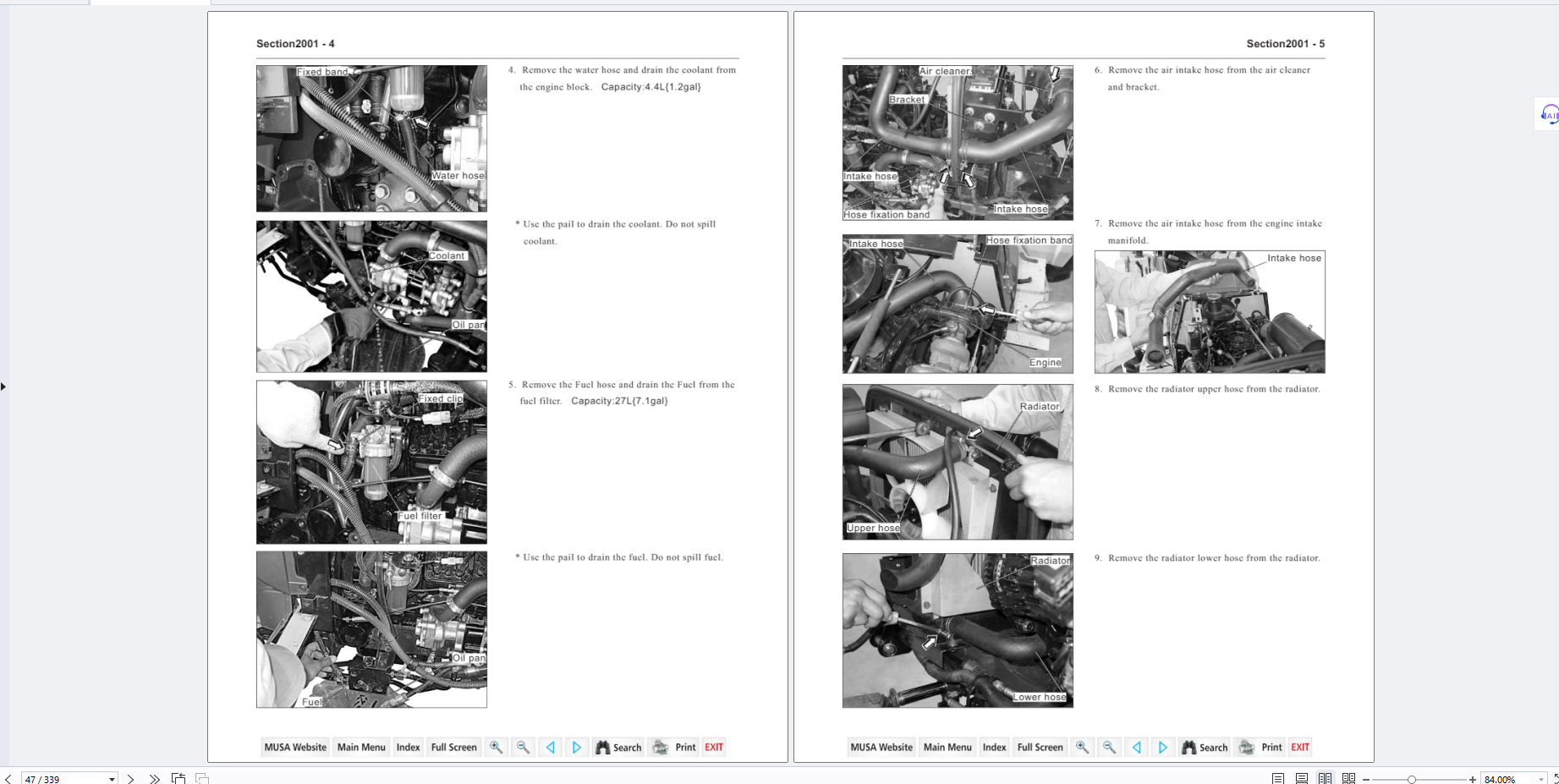Image resolution: width=1559 pixels, height=784 pixels.
Task: Click the zoom slider handle
Action: tap(1411, 779)
